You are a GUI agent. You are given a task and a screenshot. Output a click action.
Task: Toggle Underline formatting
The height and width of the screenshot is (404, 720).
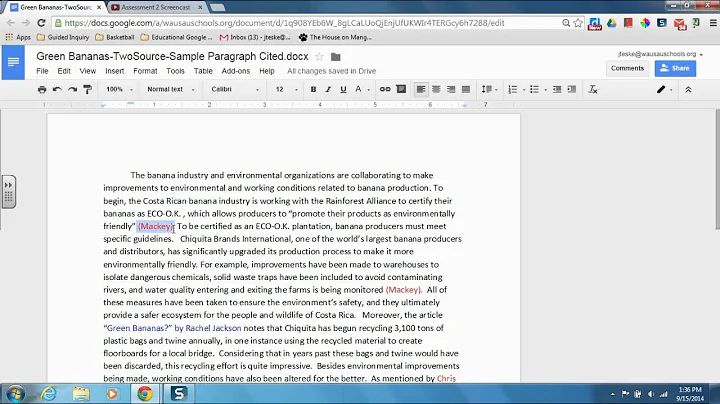(343, 90)
